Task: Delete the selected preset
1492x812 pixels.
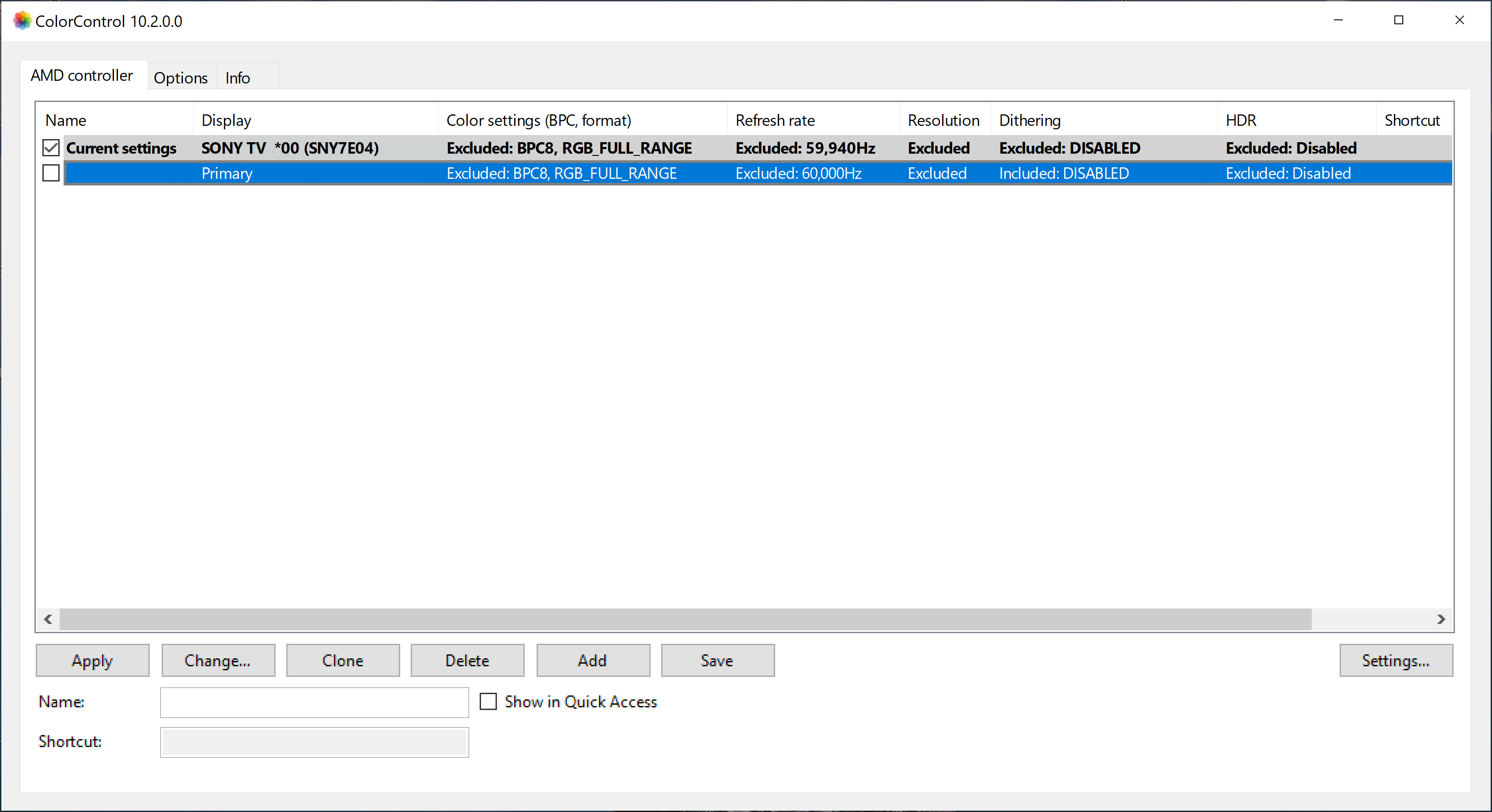Action: (467, 660)
